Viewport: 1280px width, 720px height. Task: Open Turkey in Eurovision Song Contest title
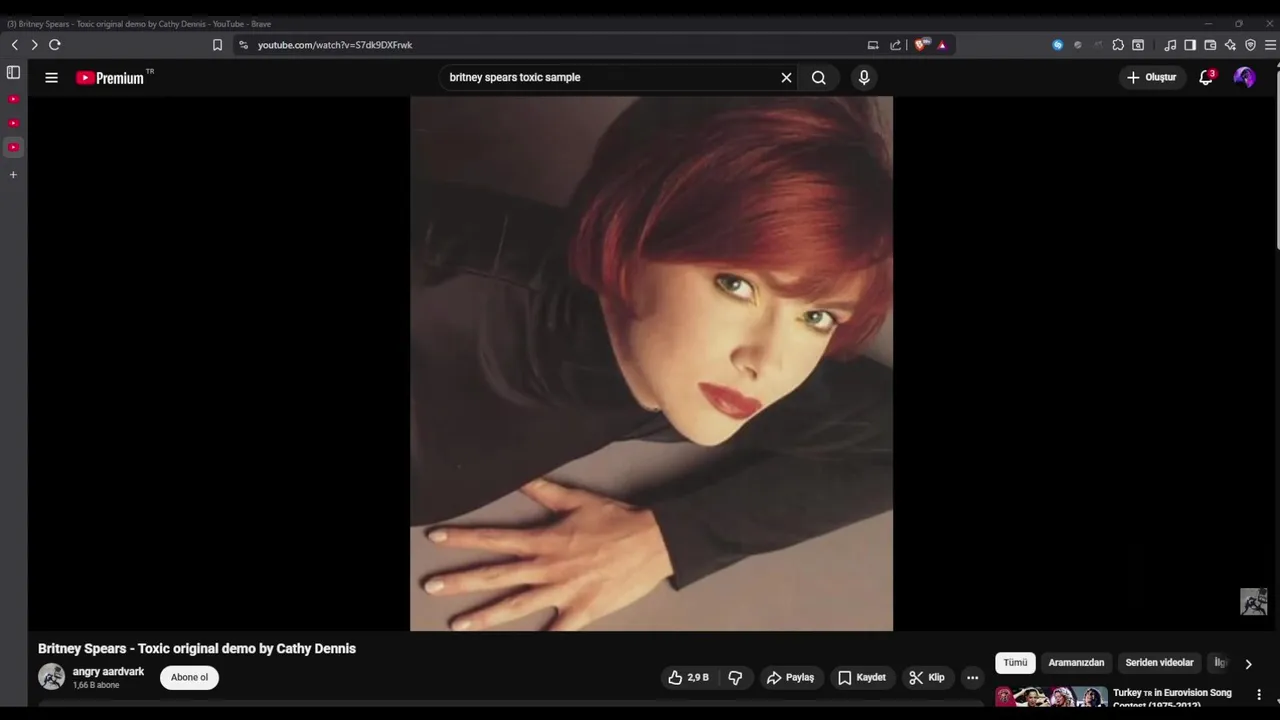click(1172, 698)
